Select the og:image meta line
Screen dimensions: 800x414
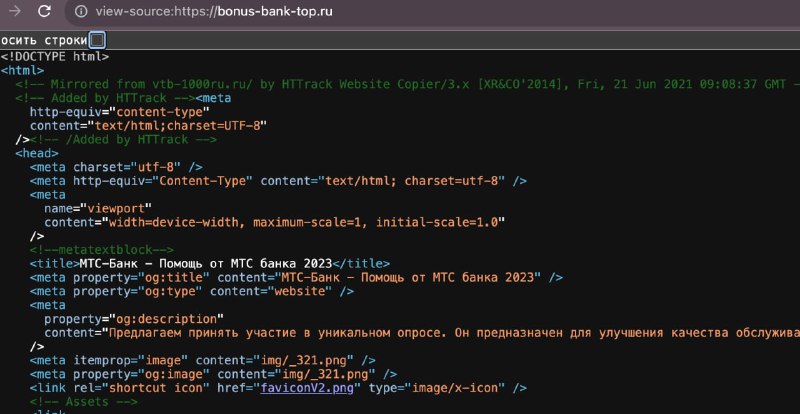pos(213,374)
